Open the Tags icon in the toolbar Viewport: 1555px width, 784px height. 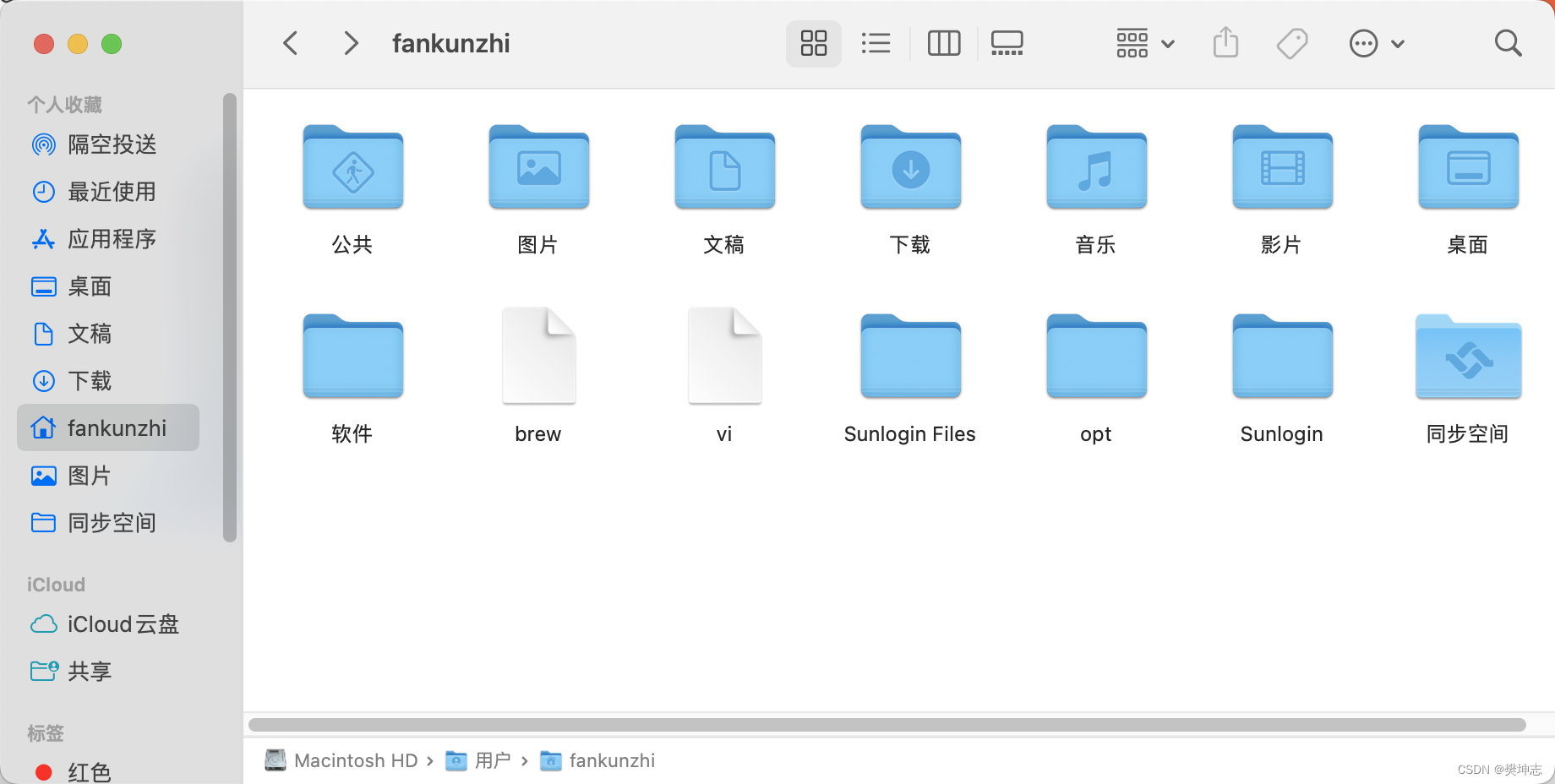click(x=1291, y=43)
